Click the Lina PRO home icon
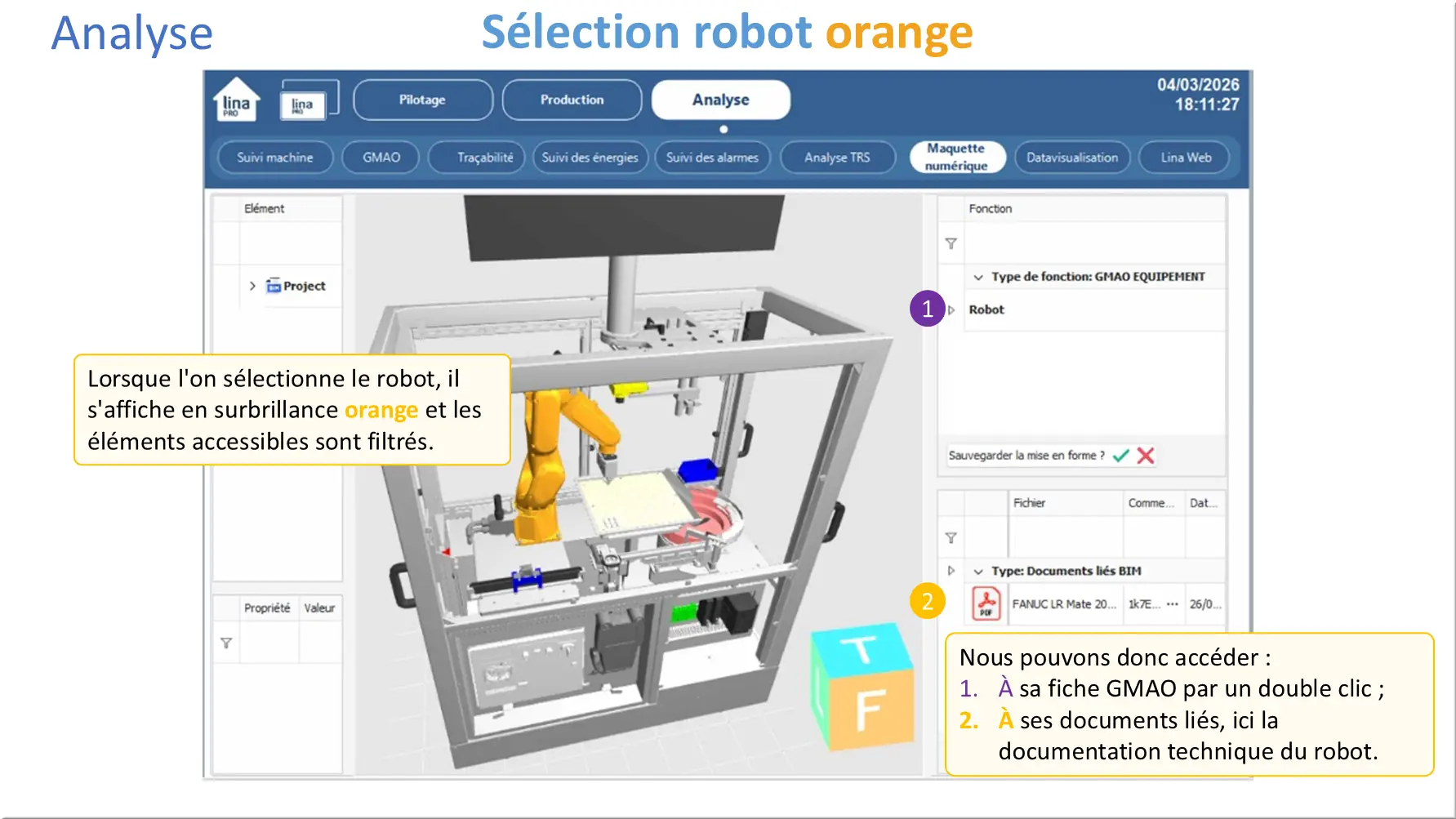Image resolution: width=1456 pixels, height=819 pixels. click(235, 100)
